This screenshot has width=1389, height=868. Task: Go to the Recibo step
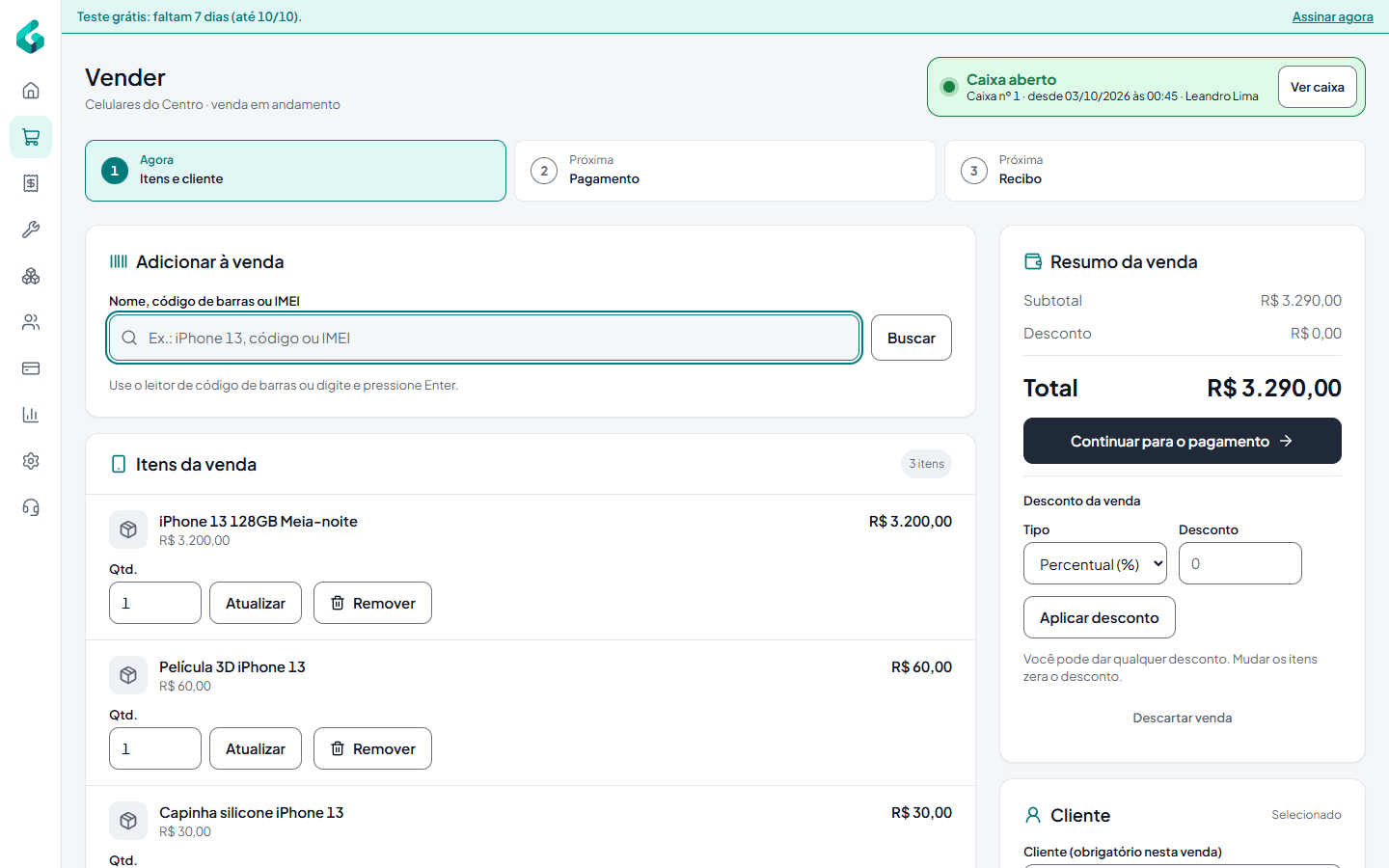click(1155, 171)
